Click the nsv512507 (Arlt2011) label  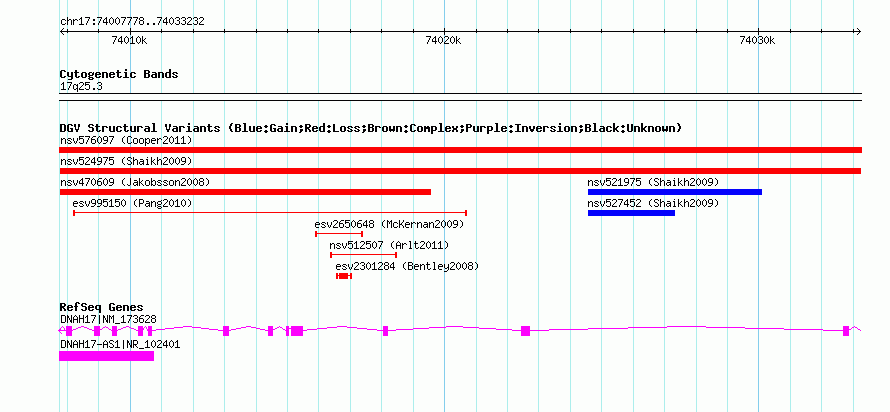click(x=389, y=245)
